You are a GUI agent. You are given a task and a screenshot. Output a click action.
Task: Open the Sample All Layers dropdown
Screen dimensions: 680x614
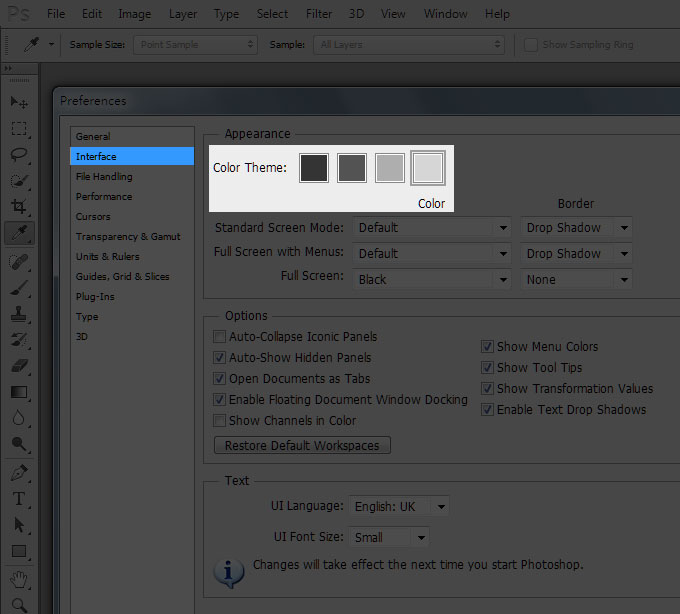click(x=409, y=45)
